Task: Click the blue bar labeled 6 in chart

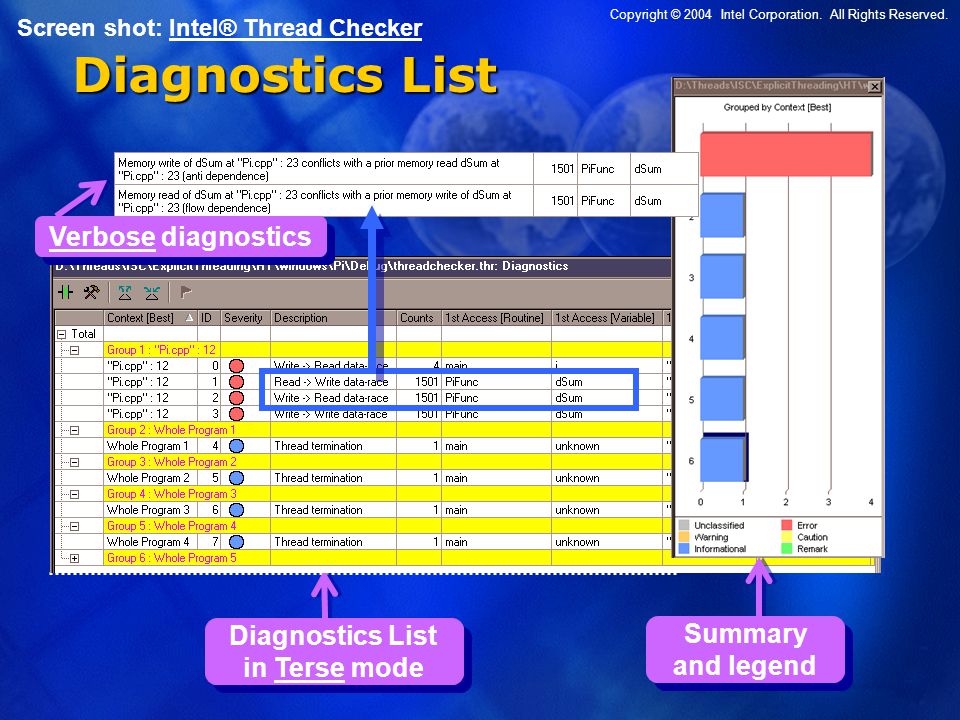Action: coord(723,459)
